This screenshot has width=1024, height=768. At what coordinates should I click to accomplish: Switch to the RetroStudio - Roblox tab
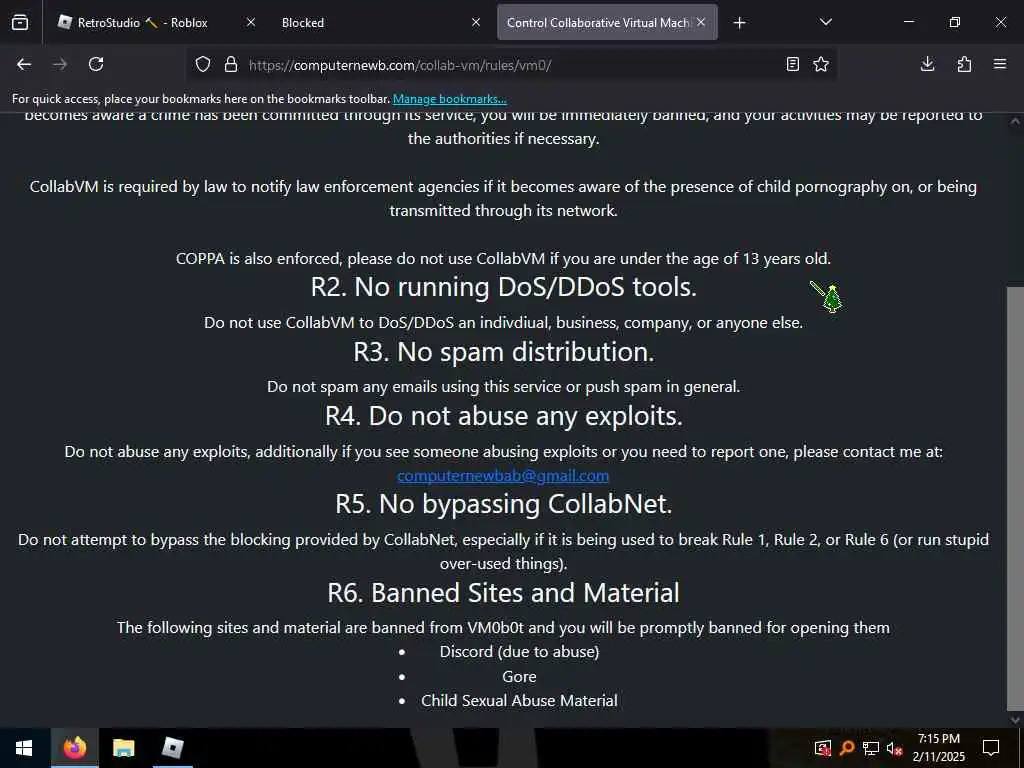(x=142, y=22)
